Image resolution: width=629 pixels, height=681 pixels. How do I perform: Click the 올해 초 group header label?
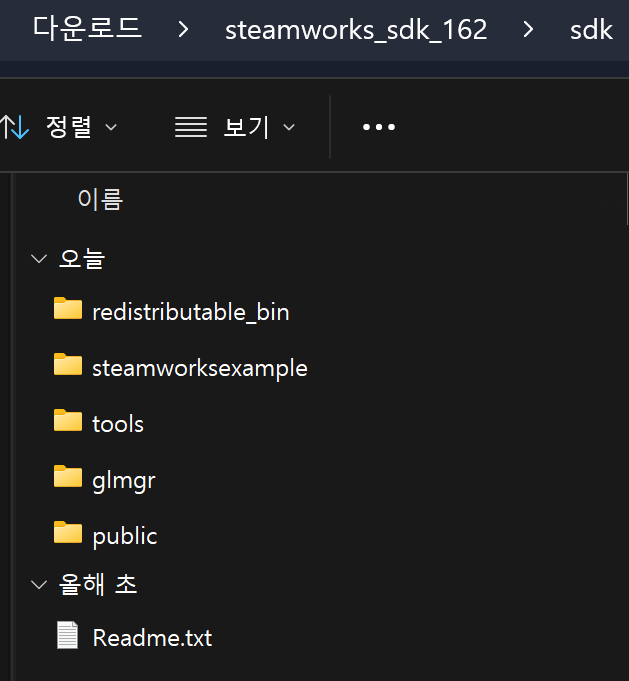(x=98, y=584)
